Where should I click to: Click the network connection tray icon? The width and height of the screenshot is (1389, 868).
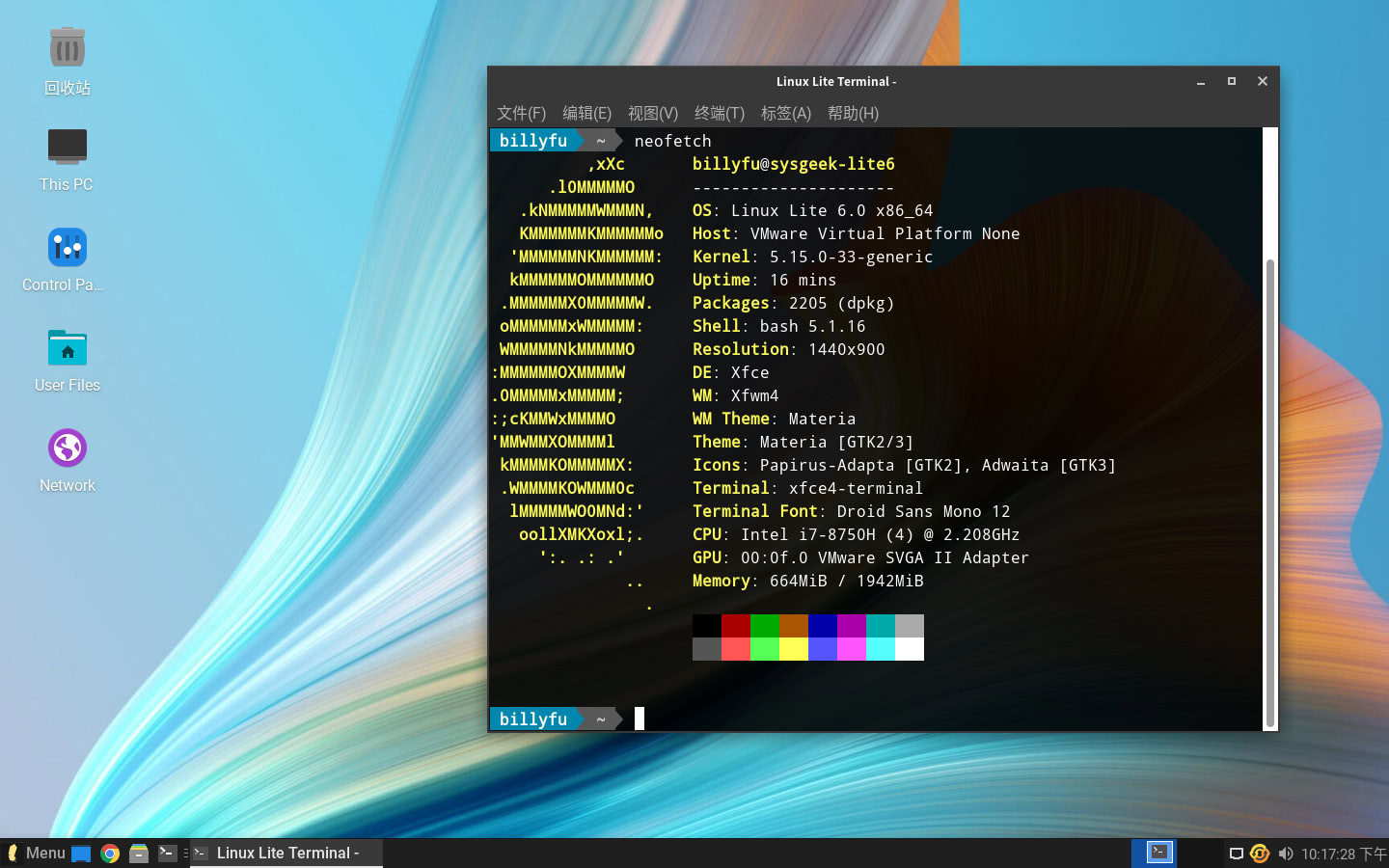1236,854
